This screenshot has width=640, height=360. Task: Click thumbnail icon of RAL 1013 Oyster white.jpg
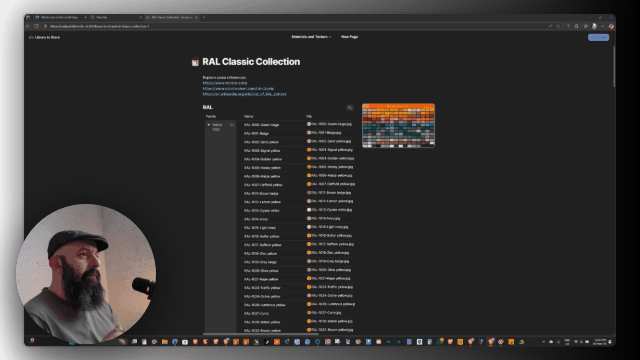point(309,210)
